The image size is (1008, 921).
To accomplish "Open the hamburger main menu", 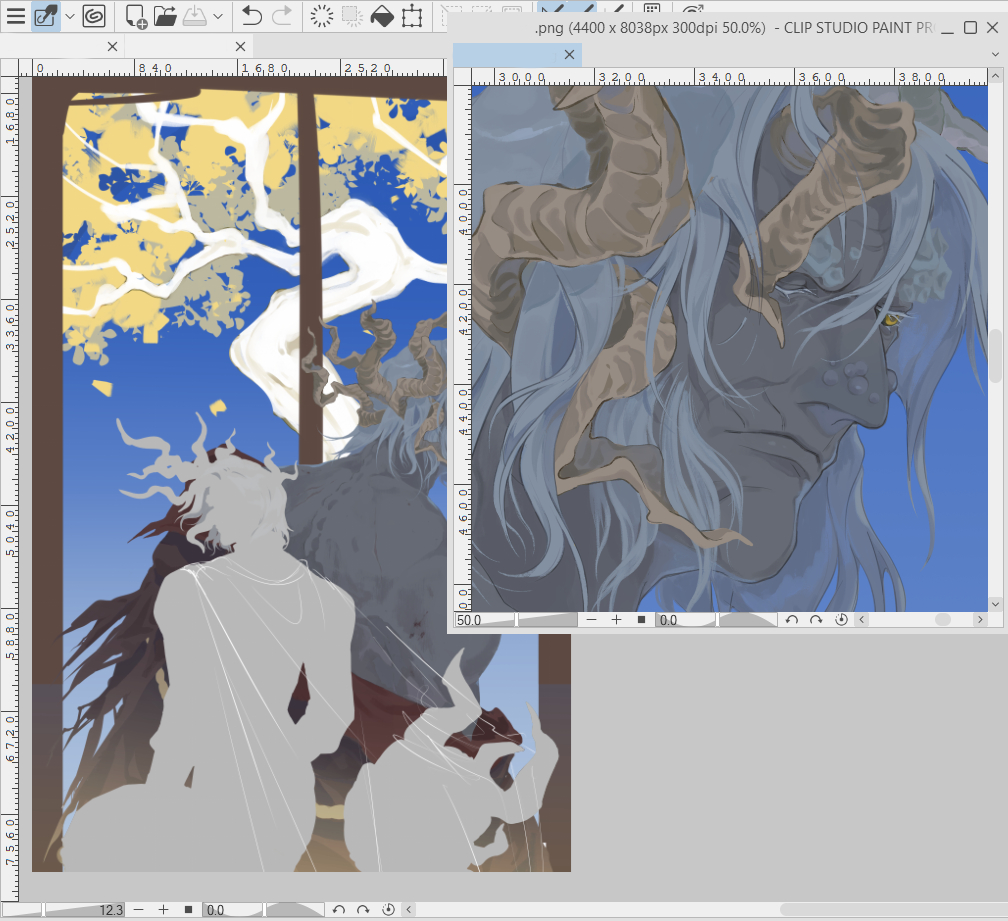I will tap(16, 16).
